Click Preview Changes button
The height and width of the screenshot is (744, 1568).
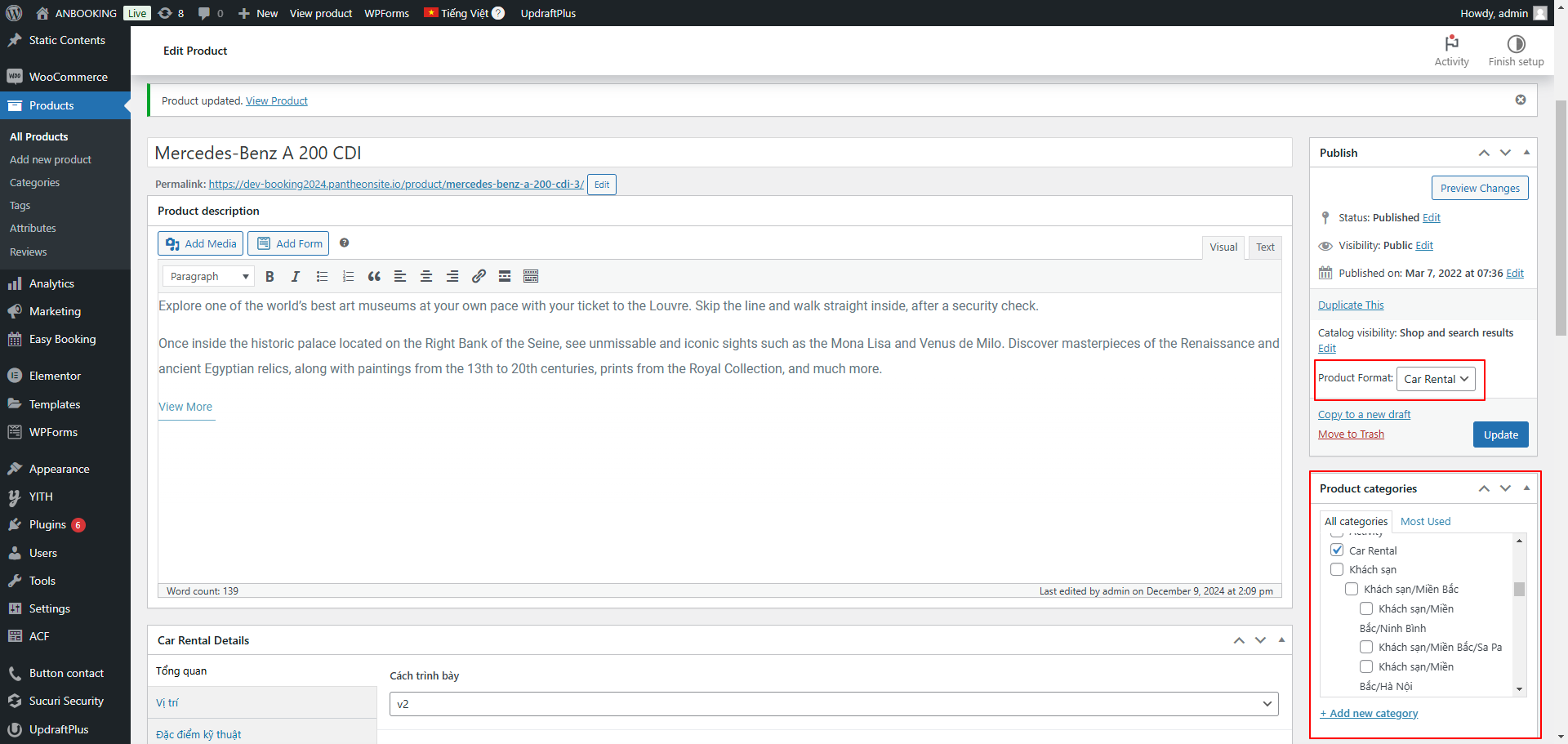tap(1480, 188)
